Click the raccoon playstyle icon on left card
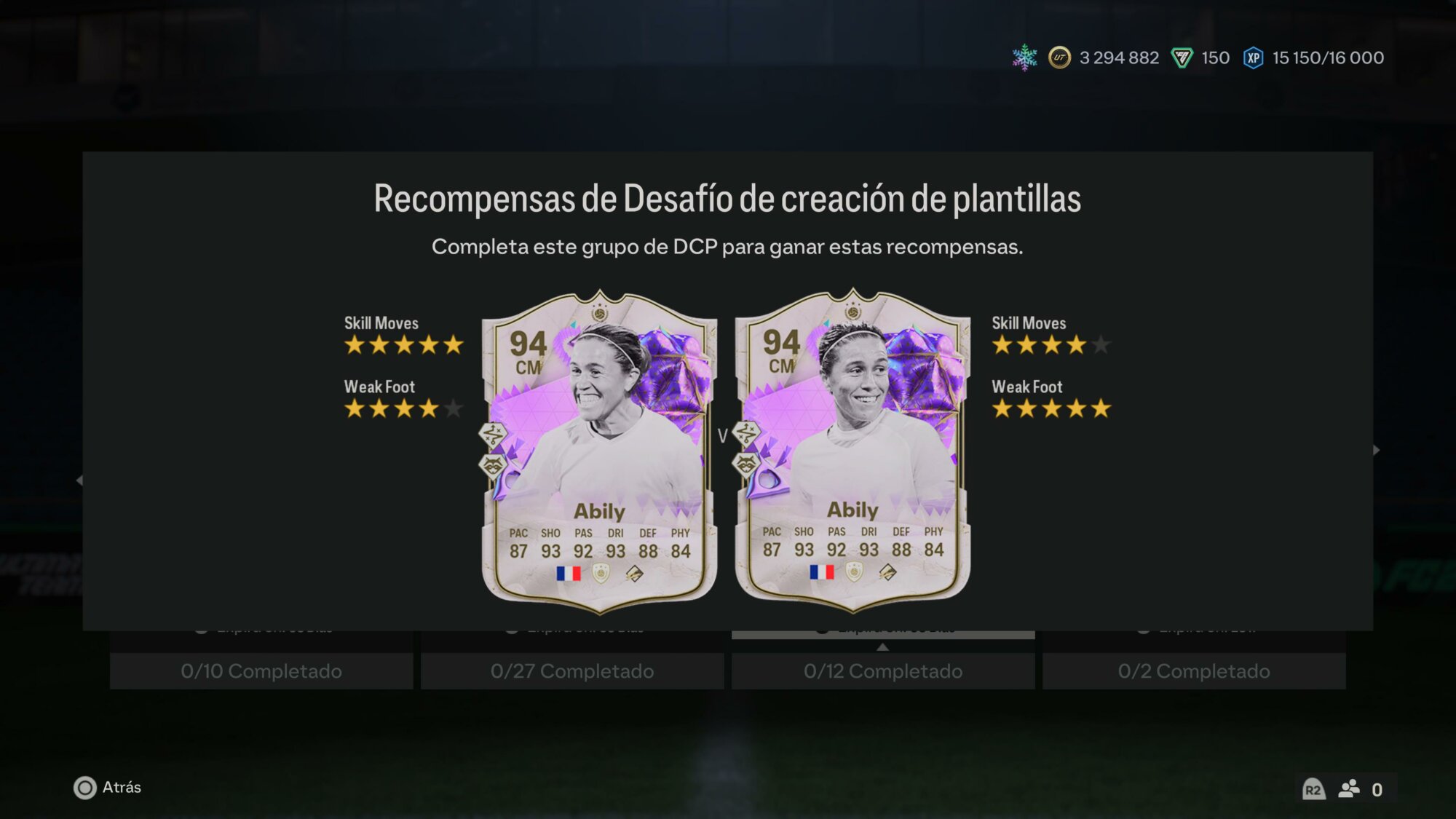Screen dimensions: 1456x819 [494, 464]
